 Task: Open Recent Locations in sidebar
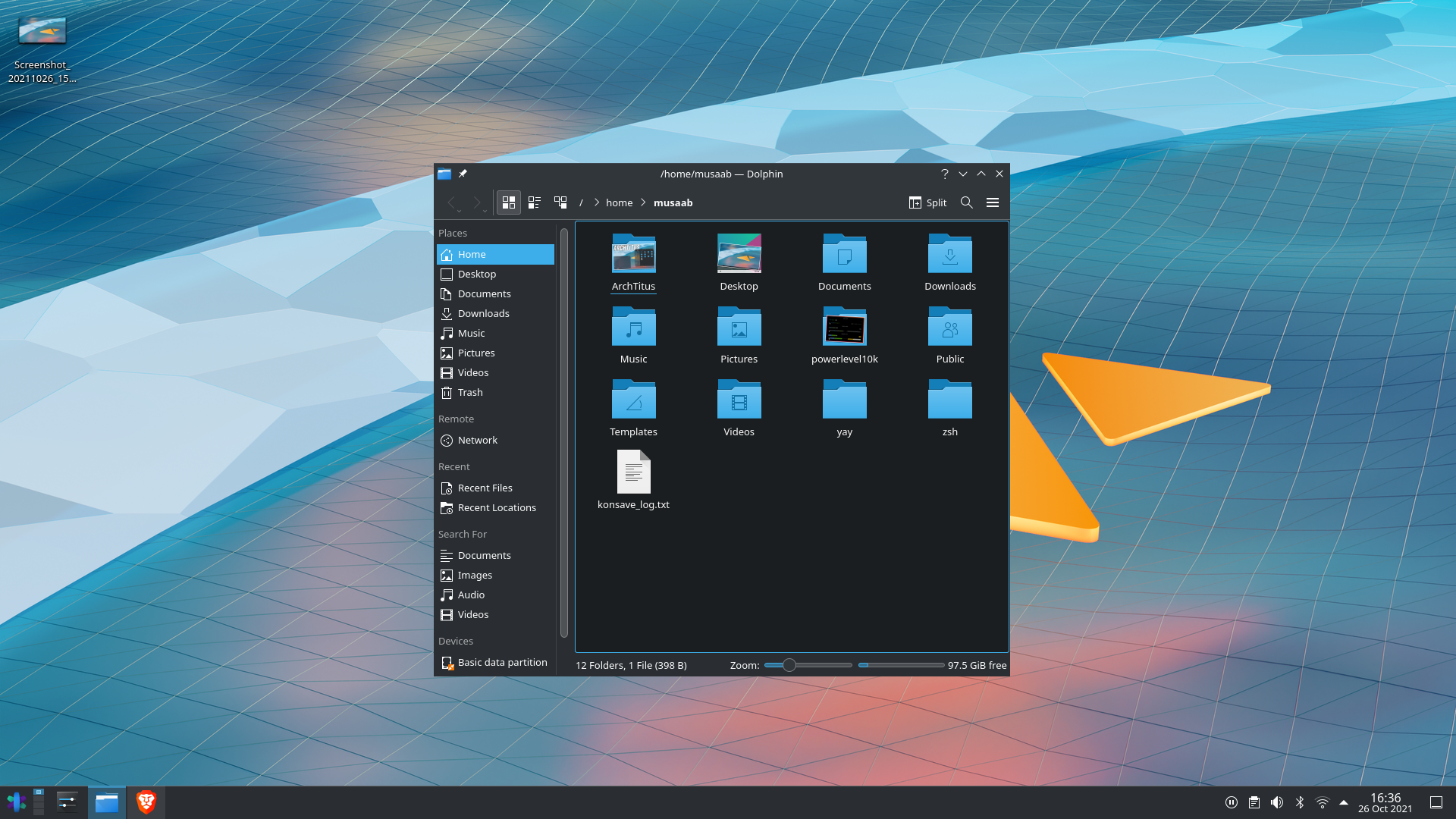click(x=496, y=507)
